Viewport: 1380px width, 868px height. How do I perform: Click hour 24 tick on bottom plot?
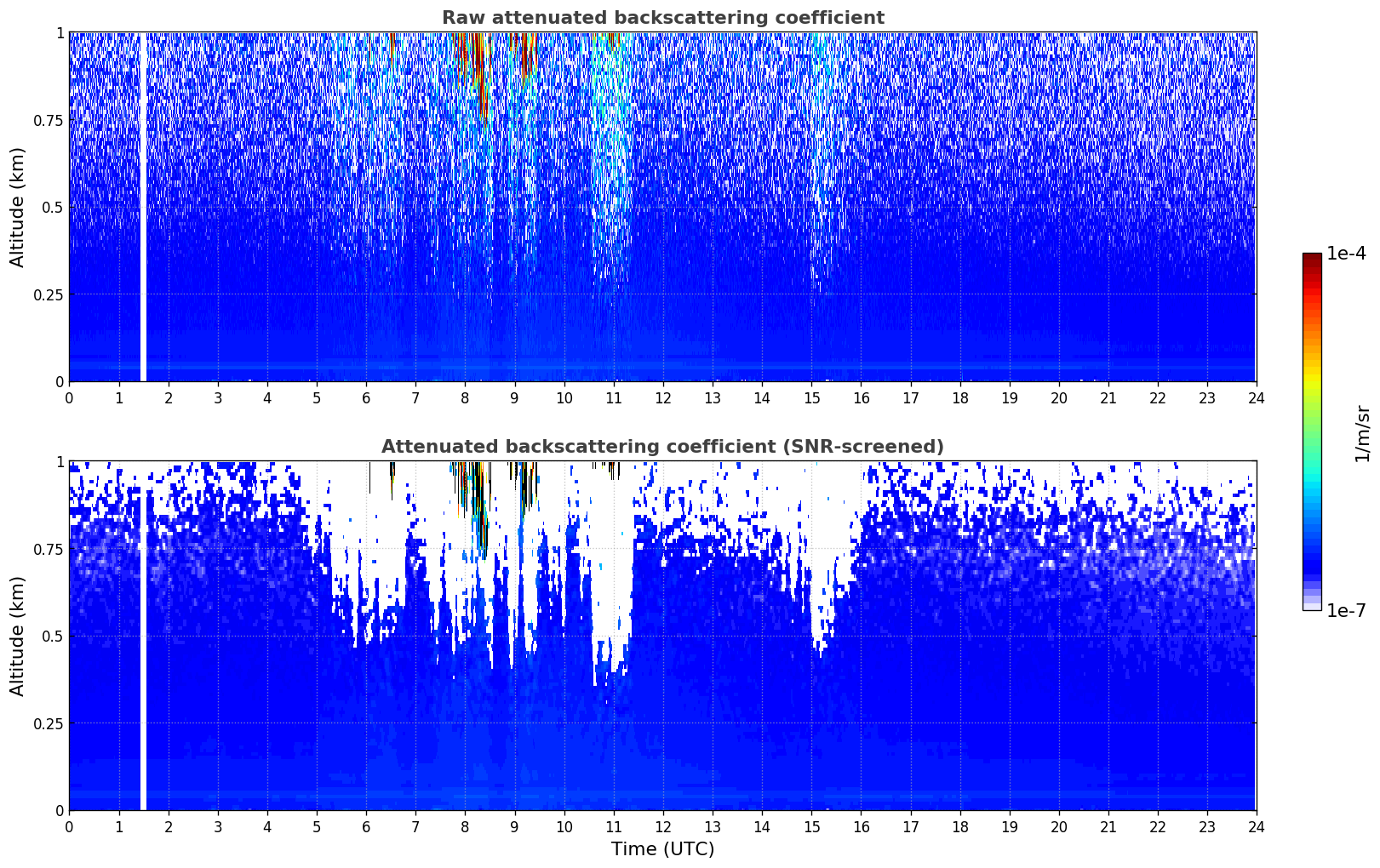click(x=1256, y=827)
